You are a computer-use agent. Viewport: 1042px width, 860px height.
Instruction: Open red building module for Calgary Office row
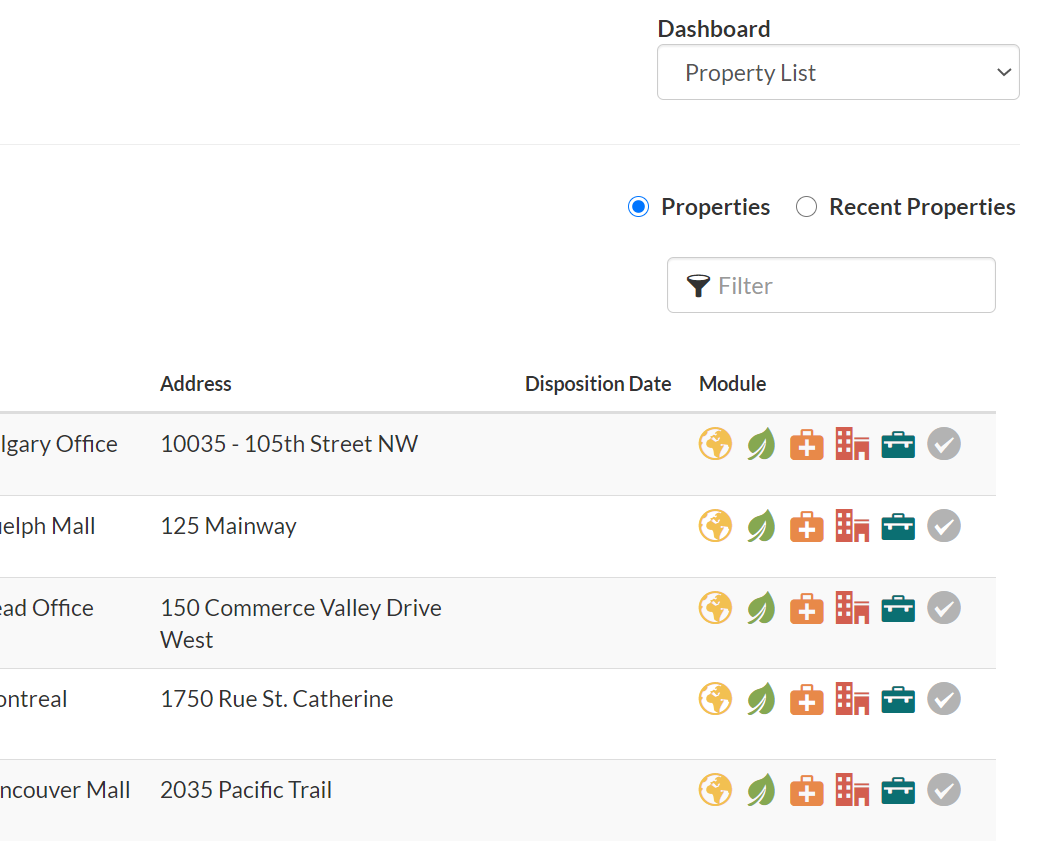point(852,444)
